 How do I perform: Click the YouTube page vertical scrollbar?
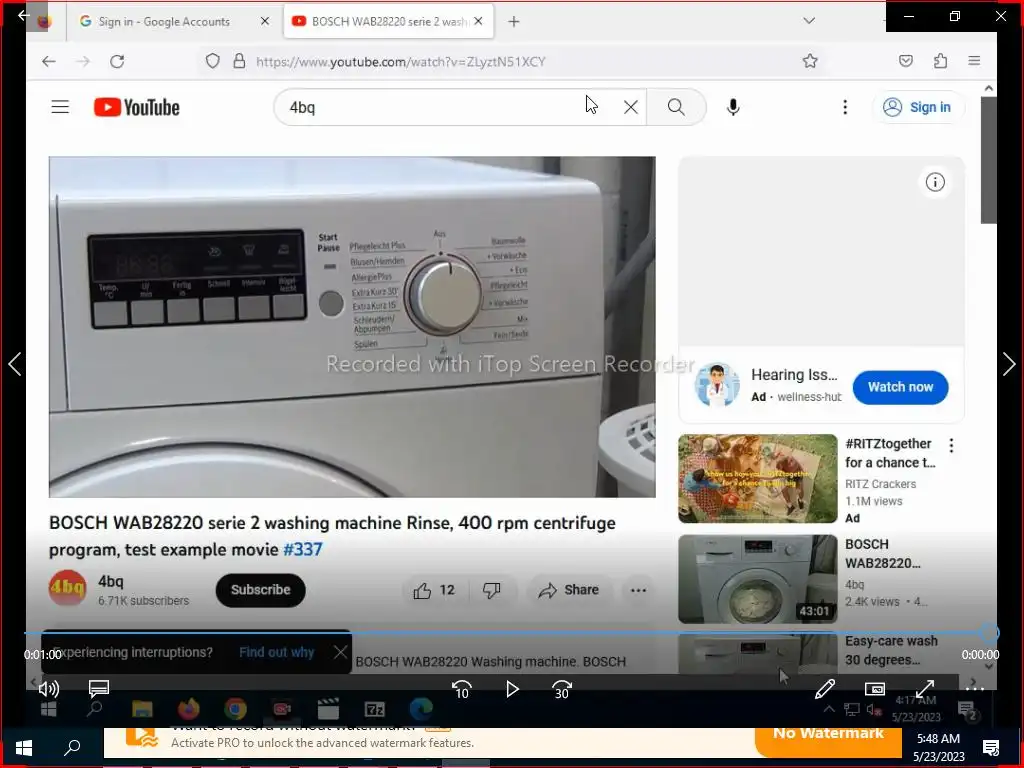tap(989, 159)
